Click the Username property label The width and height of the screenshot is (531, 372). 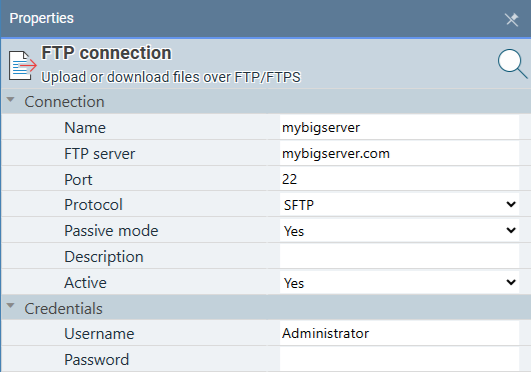(99, 334)
